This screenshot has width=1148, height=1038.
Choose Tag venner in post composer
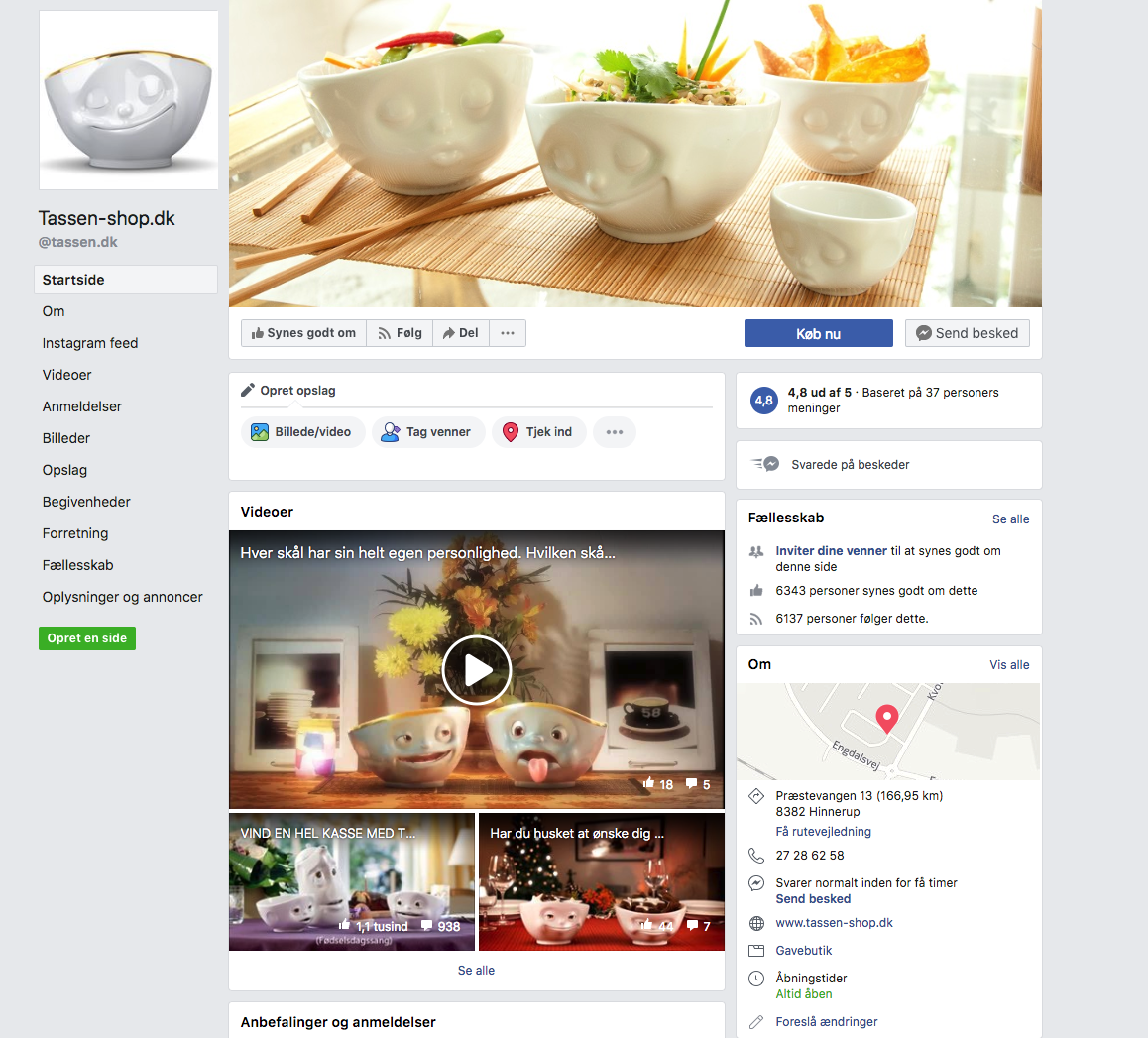[x=427, y=432]
